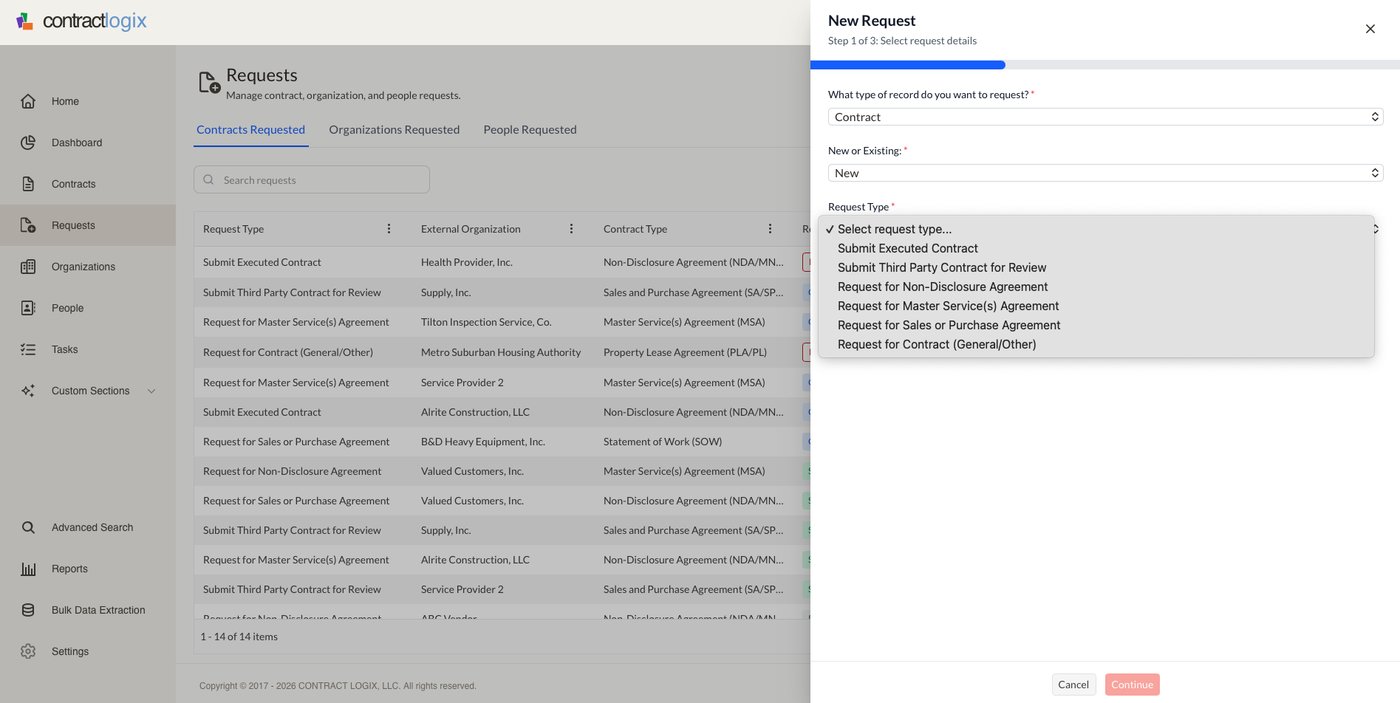Click the Custom Sections sparkle icon
The height and width of the screenshot is (703, 1400).
(x=28, y=391)
